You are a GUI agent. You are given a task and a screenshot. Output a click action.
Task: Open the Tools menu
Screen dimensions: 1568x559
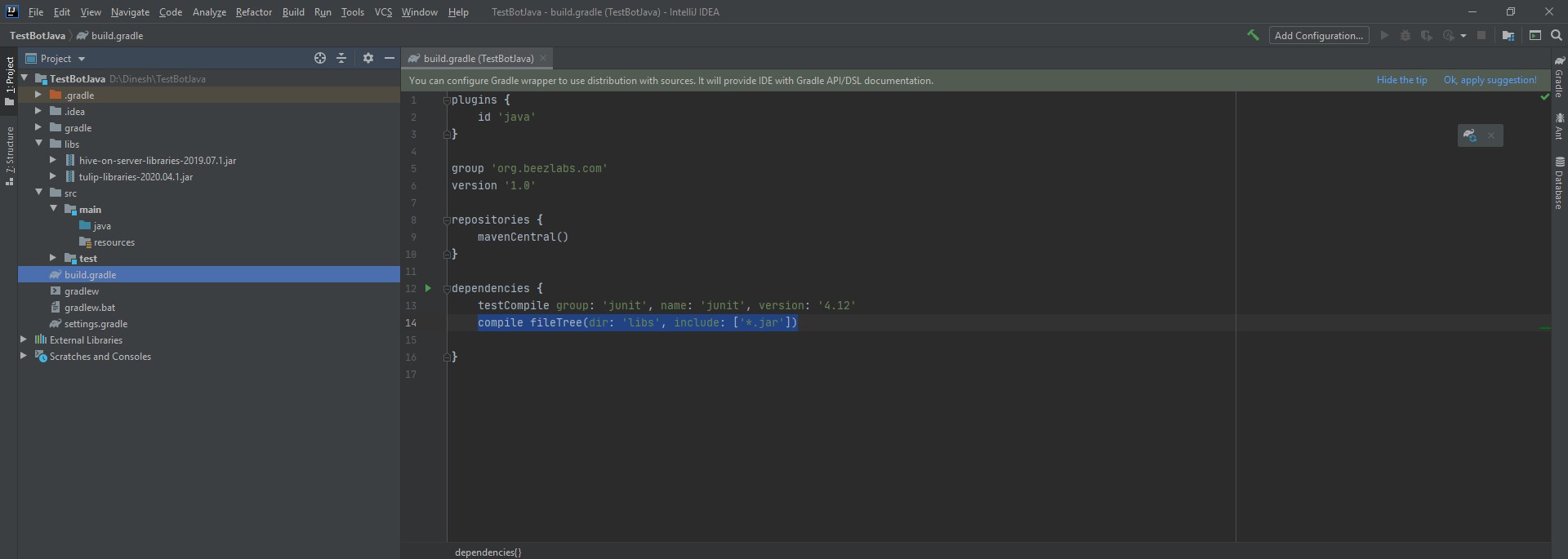(353, 11)
